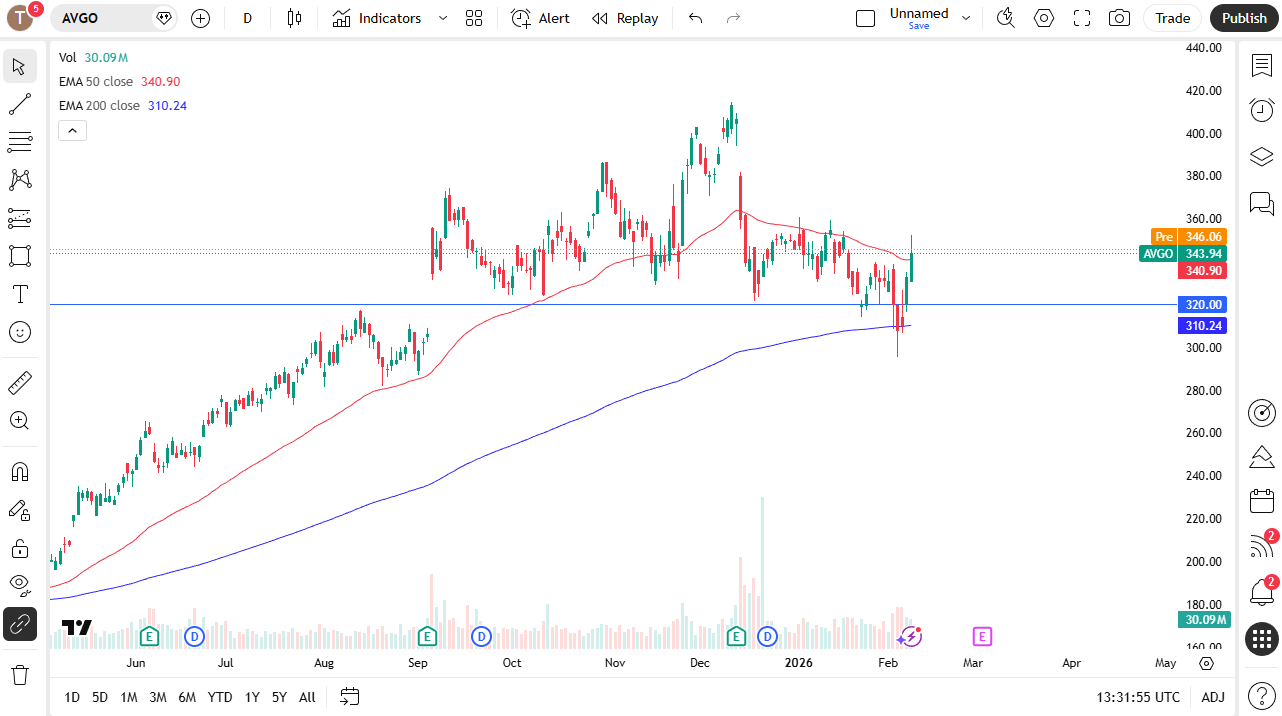Toggle the drawings sync link tool
The height and width of the screenshot is (716, 1282).
(19, 624)
